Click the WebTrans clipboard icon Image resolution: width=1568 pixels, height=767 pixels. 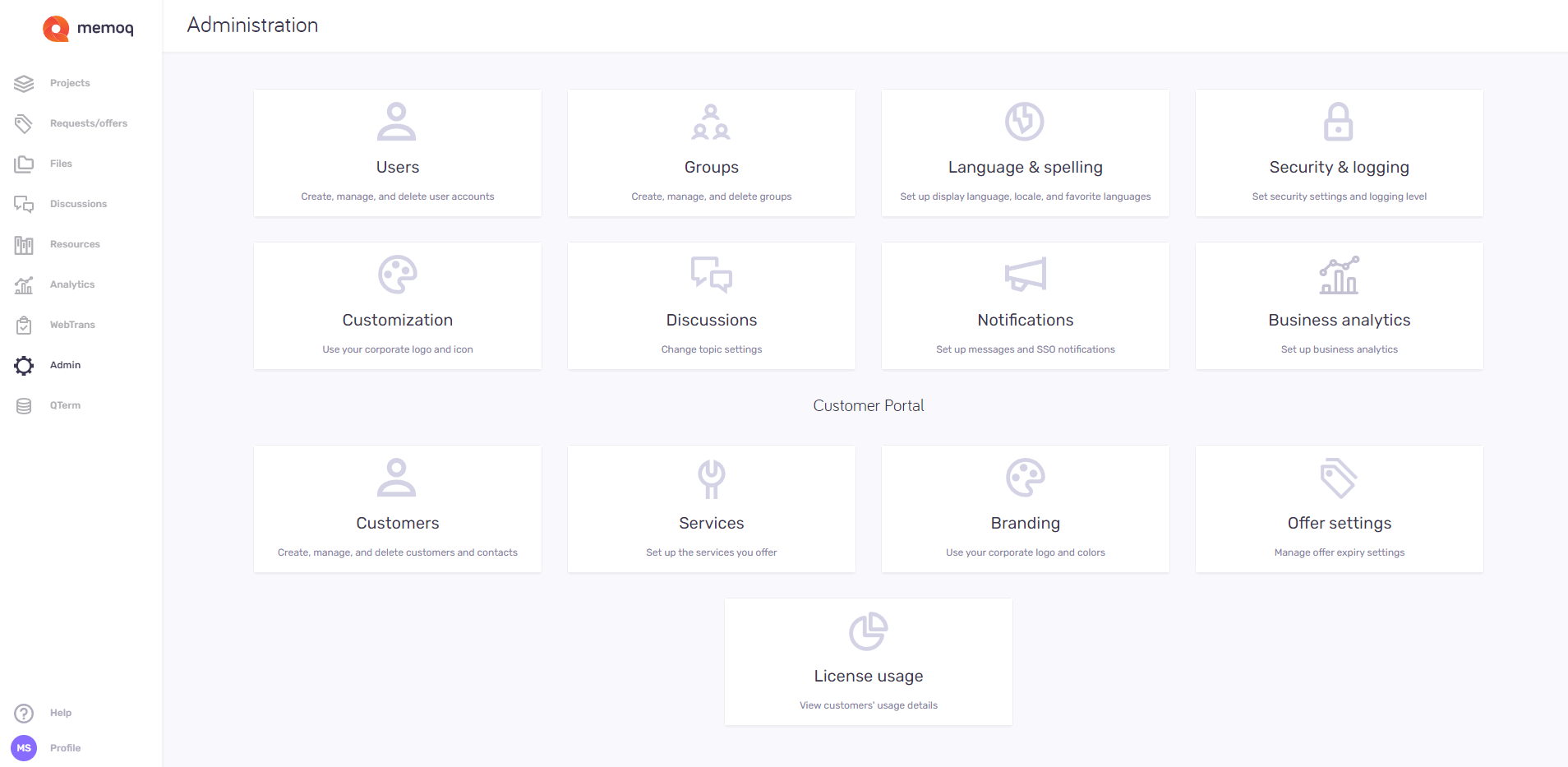[24, 325]
